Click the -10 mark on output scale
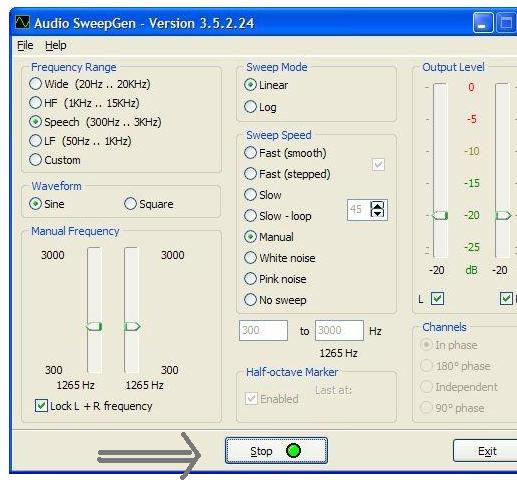 pos(472,151)
